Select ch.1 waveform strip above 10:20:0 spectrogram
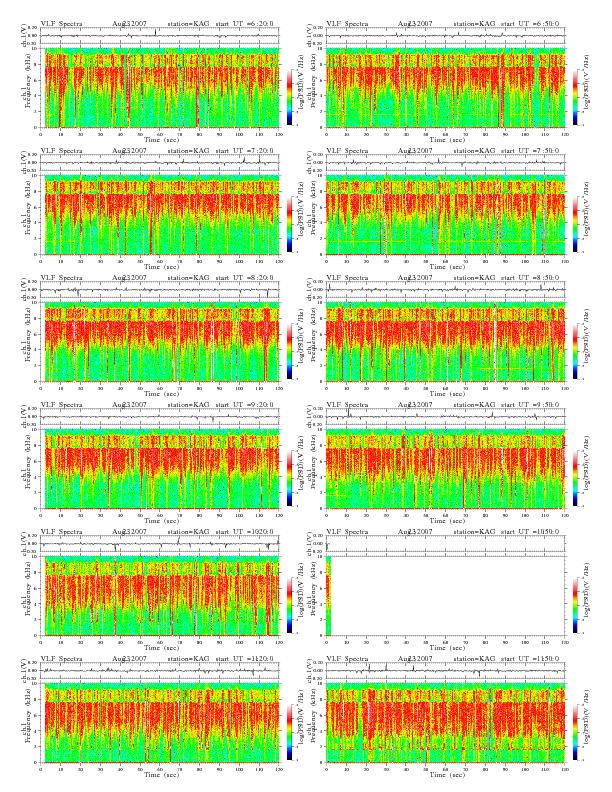Image resolution: width=612 pixels, height=792 pixels. (x=160, y=543)
